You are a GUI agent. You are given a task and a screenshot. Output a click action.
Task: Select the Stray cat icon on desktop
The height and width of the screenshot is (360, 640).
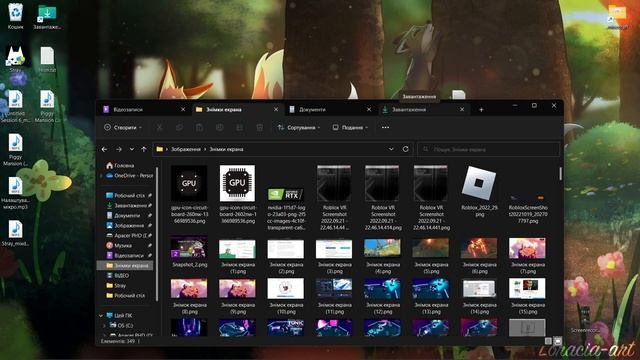(16, 59)
